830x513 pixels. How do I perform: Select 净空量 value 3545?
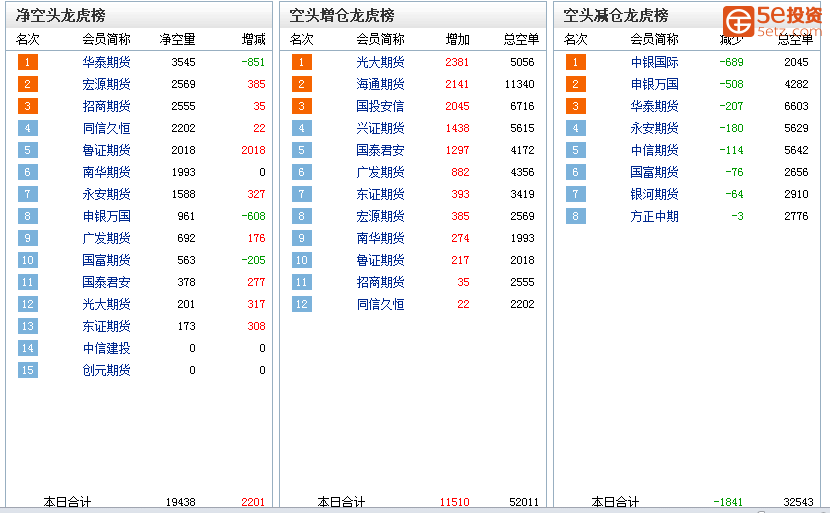coord(183,62)
